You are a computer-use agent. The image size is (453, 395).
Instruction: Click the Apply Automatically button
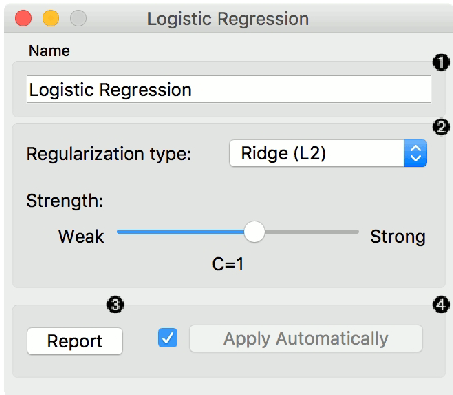pos(306,339)
